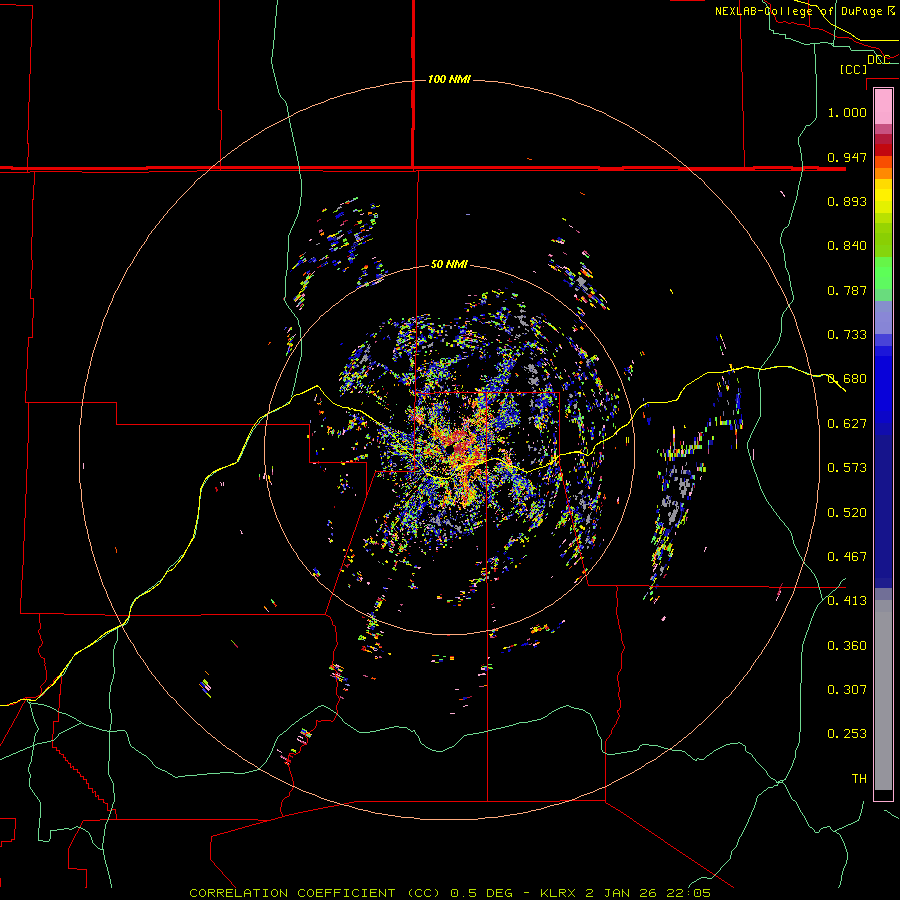900x900 pixels.
Task: Click the KLRX radar site center dot
Action: coord(448,450)
